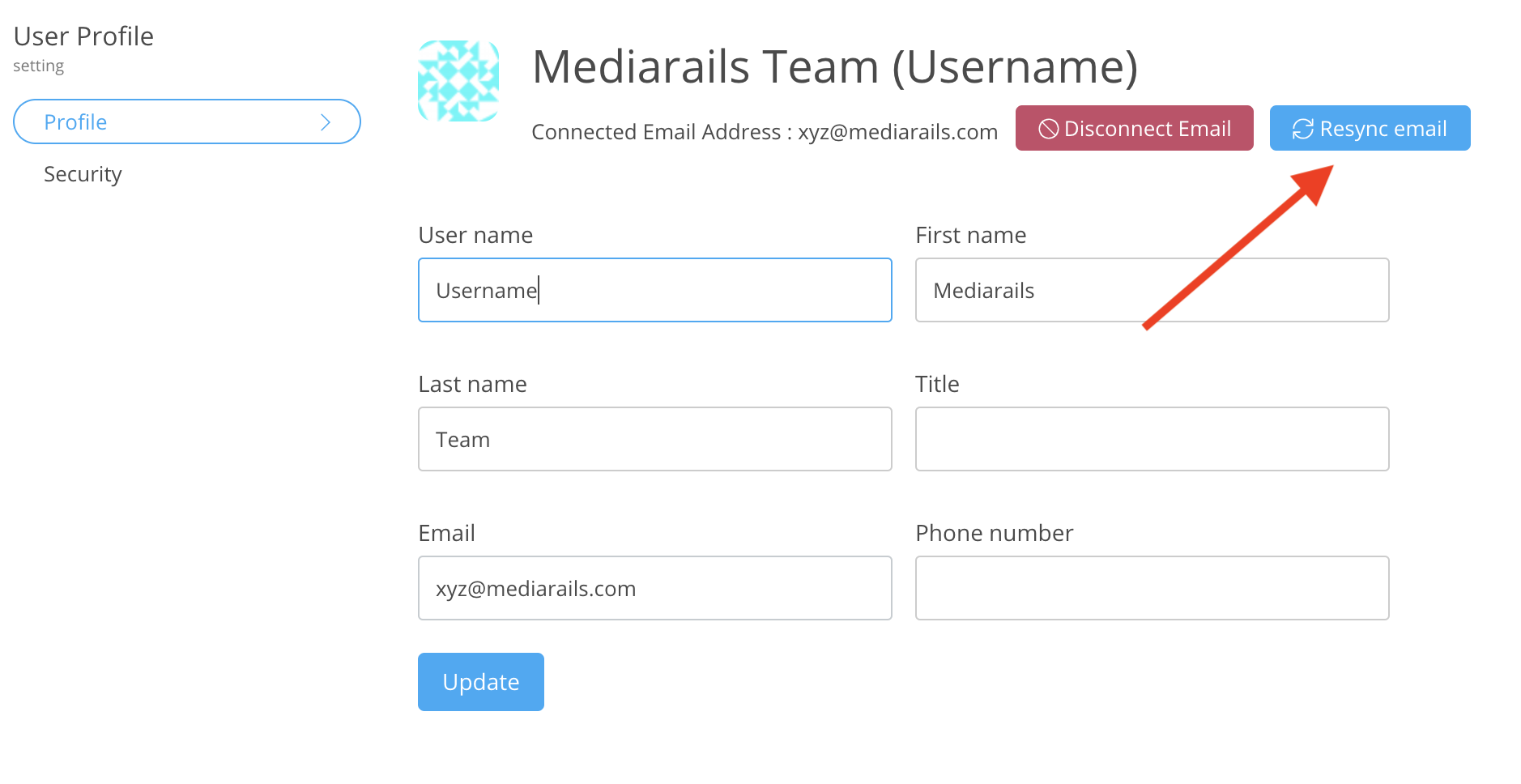Select the Last name field
1521x784 pixels.
(654, 439)
